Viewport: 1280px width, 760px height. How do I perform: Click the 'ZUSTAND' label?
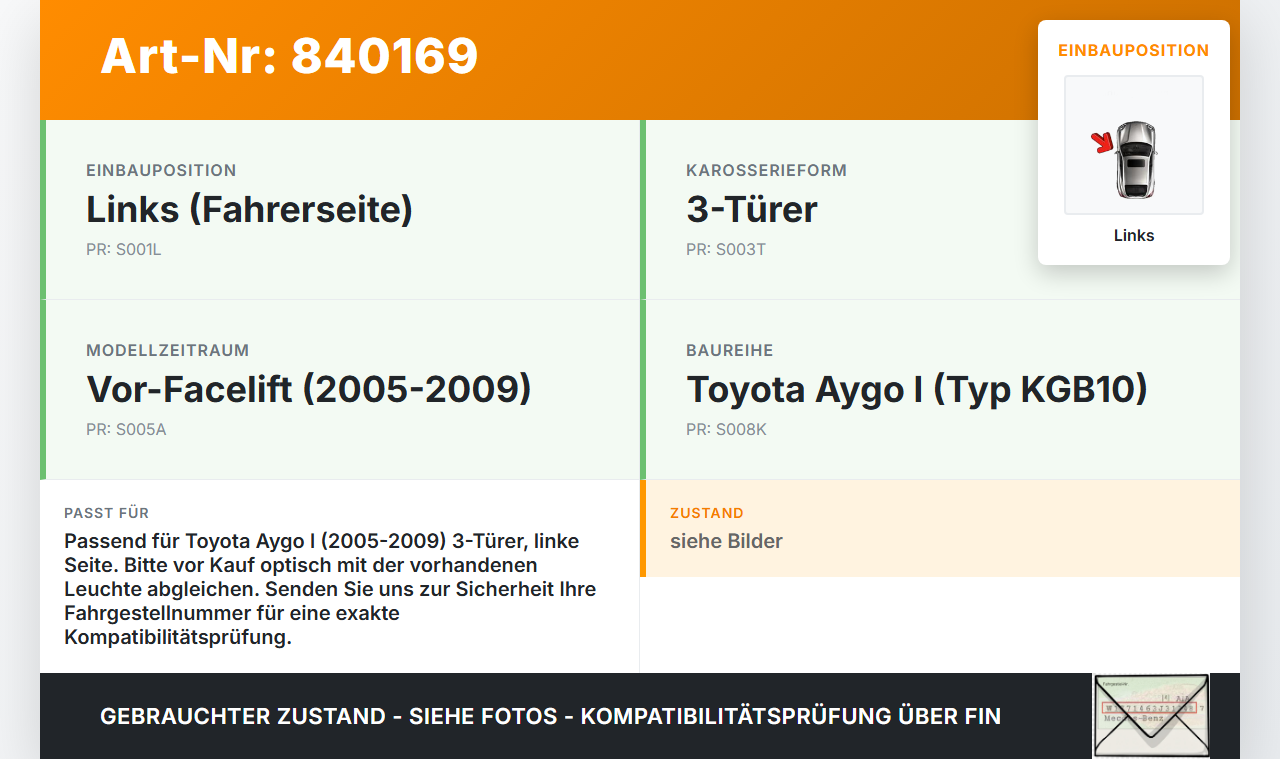tap(707, 513)
